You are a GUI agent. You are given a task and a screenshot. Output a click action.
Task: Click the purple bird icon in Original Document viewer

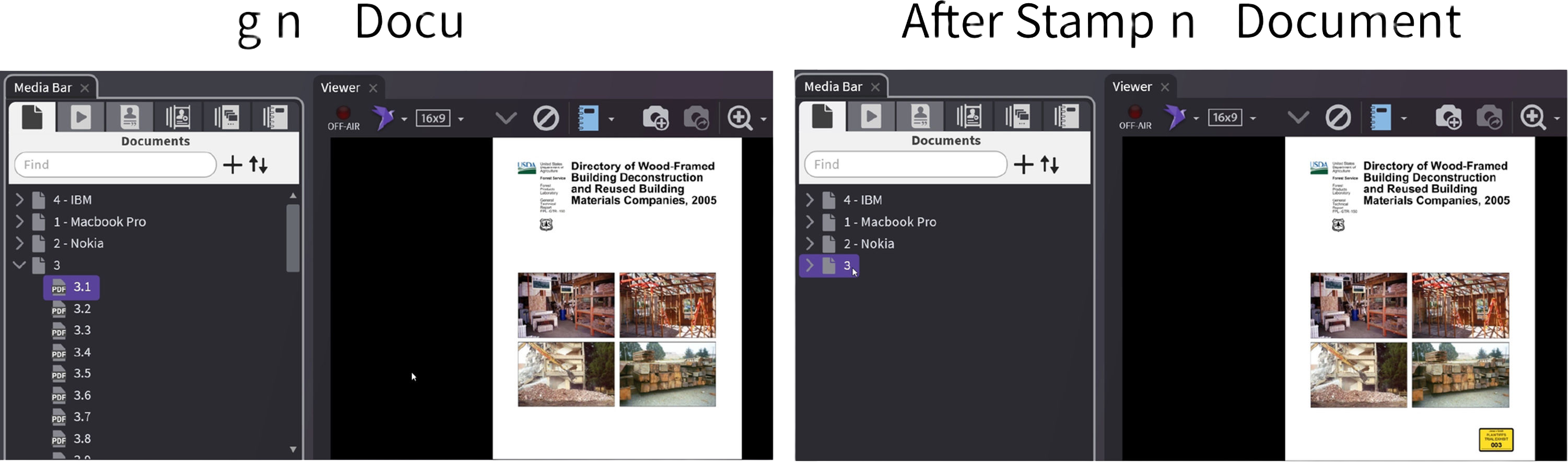[x=383, y=117]
